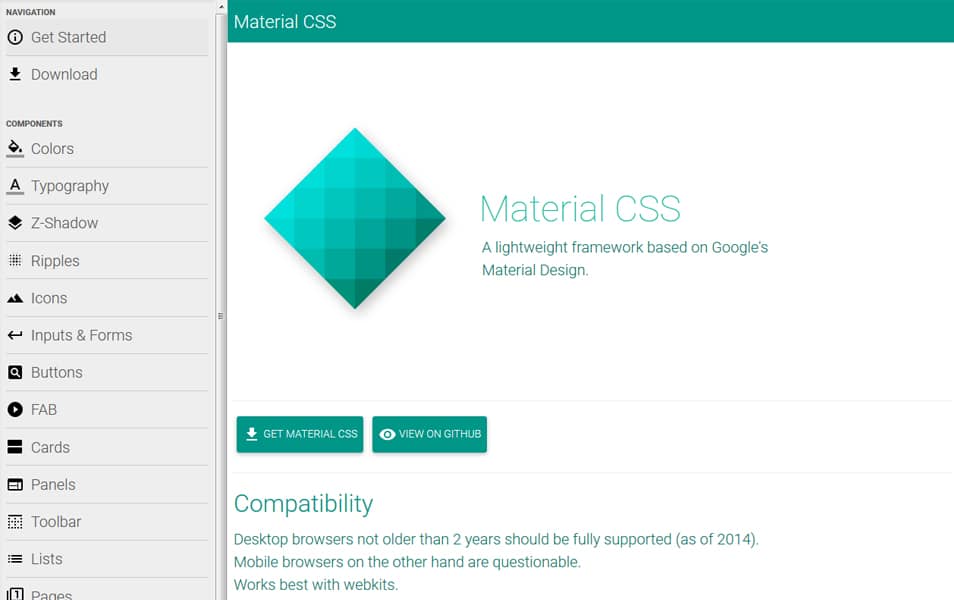The image size is (954, 600).
Task: Open the Toolbar label in sidebar
Action: 56,522
